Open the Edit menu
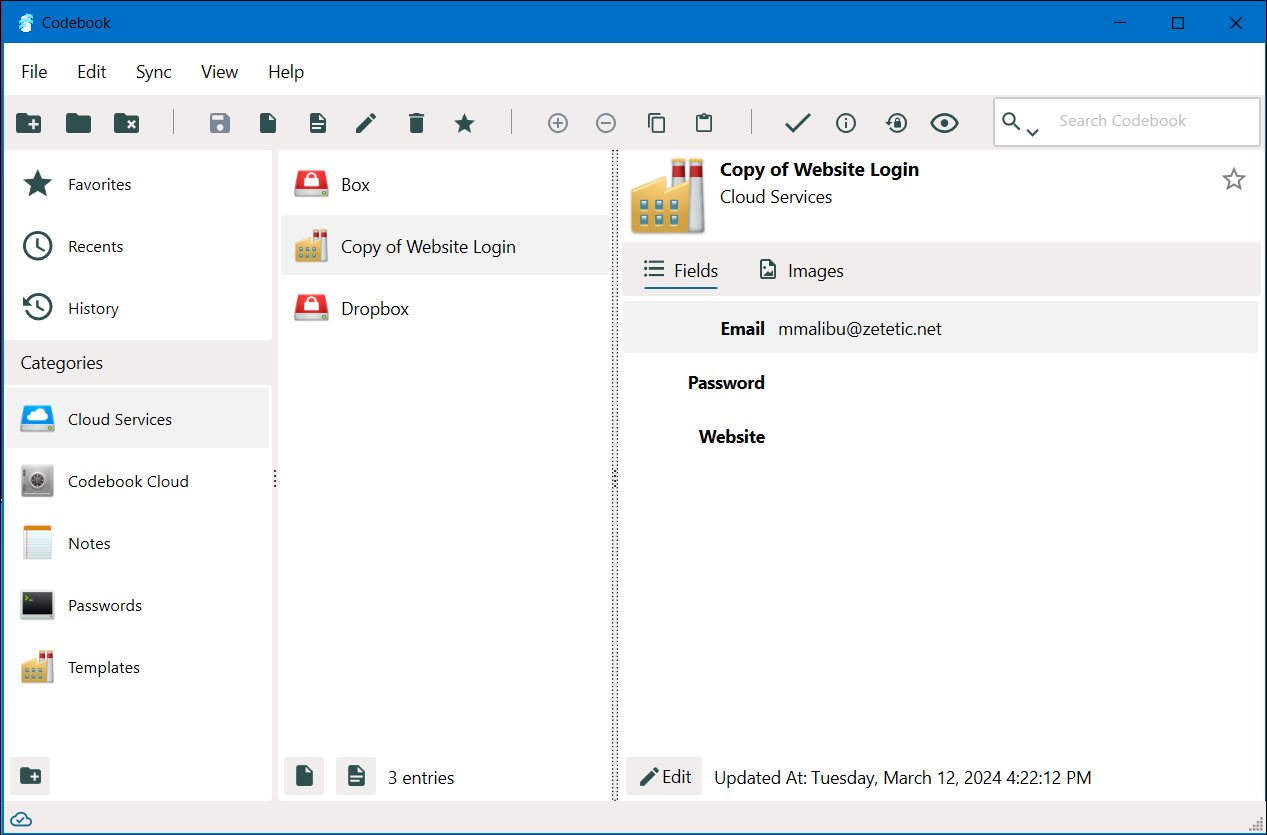The height and width of the screenshot is (835, 1267). pyautogui.click(x=92, y=72)
